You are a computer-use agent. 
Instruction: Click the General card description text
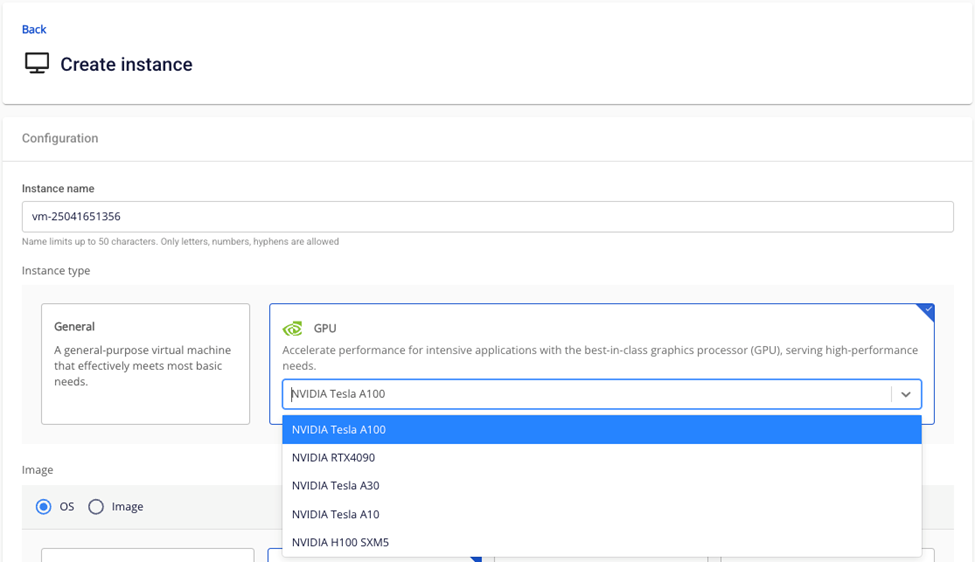(x=142, y=366)
